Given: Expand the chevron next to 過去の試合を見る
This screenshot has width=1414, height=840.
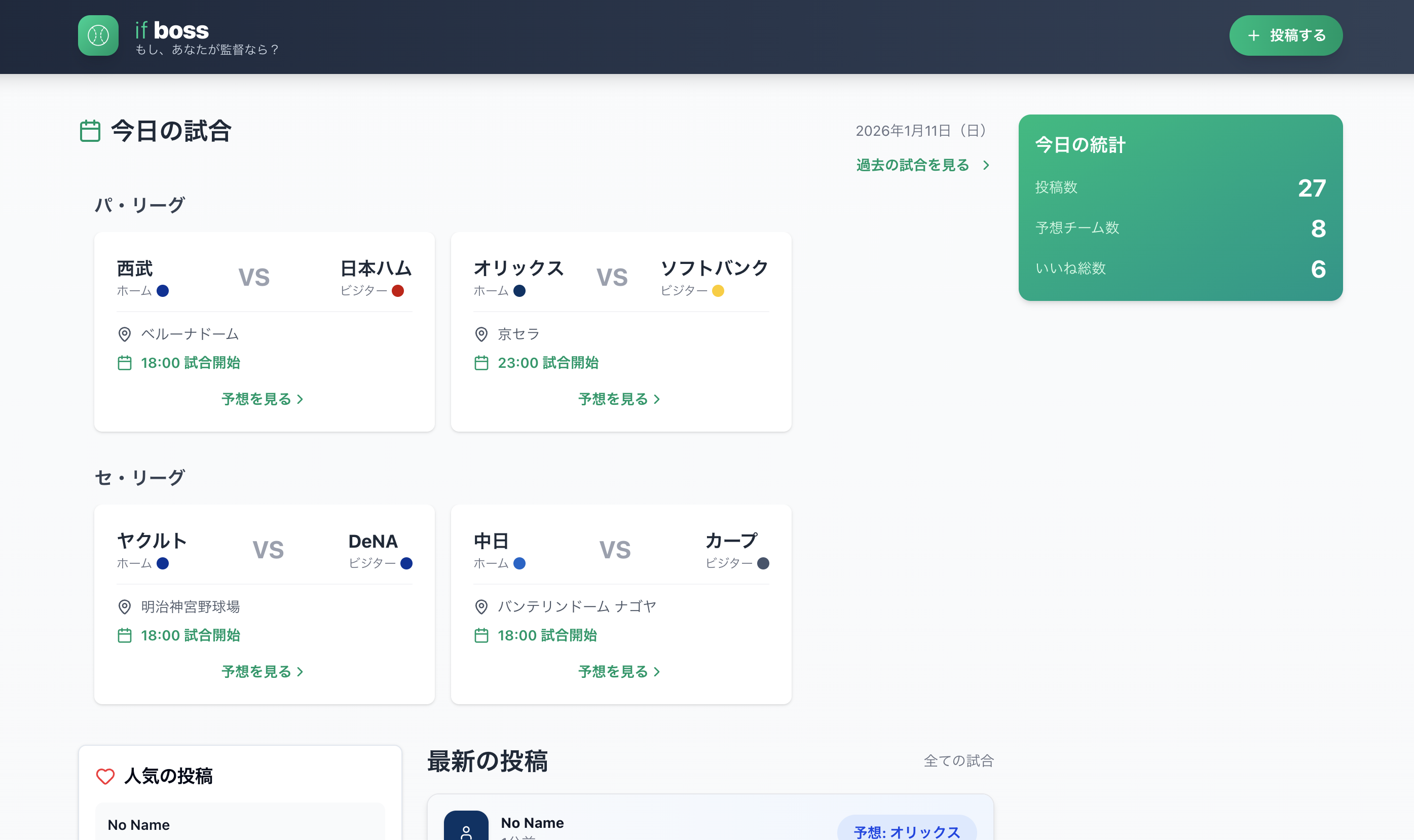Looking at the screenshot, I should (x=987, y=165).
